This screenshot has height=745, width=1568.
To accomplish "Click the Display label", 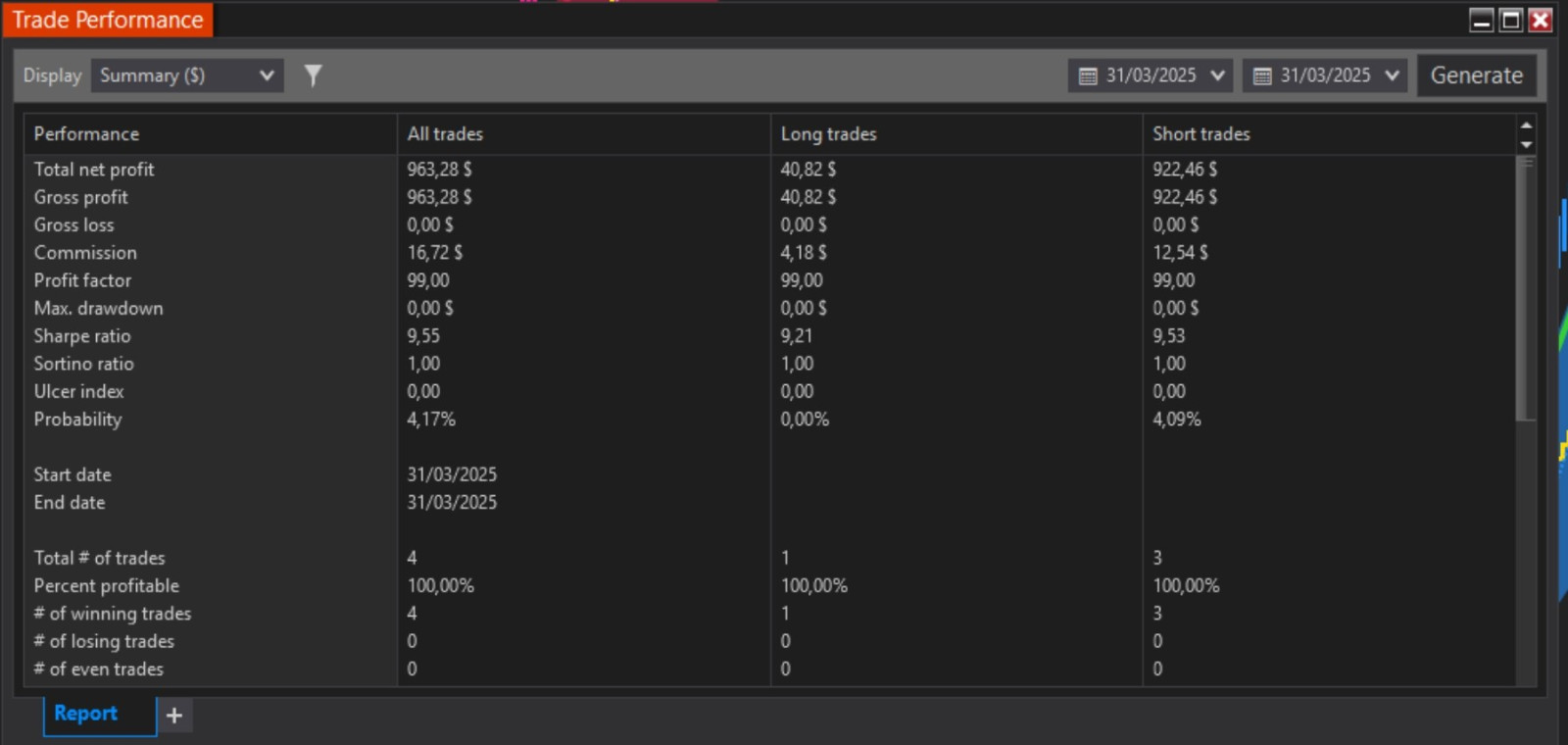I will 52,75.
